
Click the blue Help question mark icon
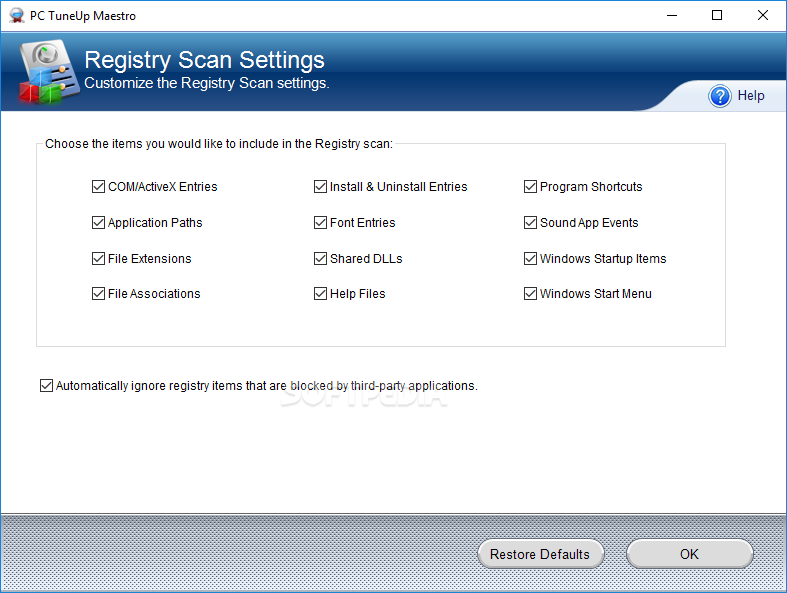[x=720, y=96]
